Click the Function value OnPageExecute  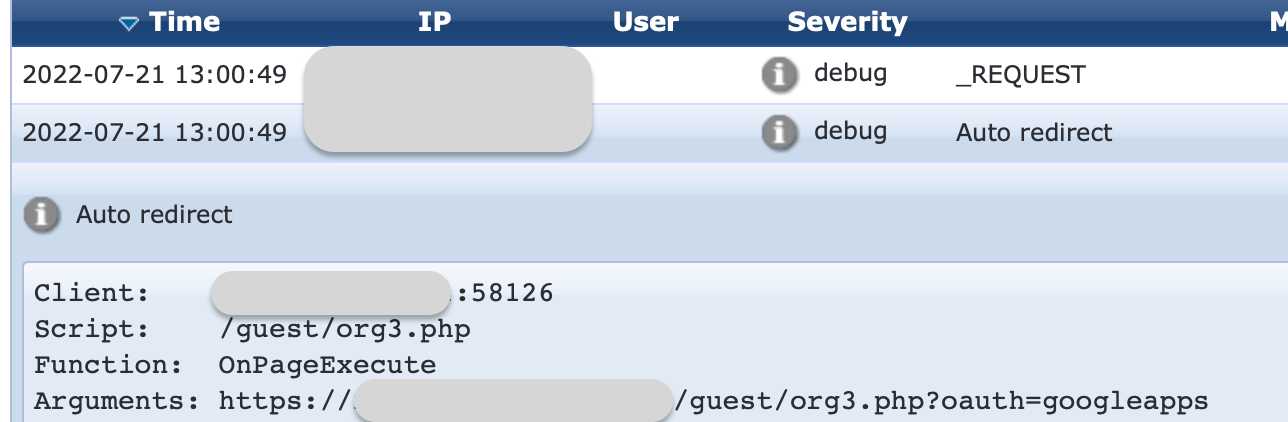coord(327,365)
